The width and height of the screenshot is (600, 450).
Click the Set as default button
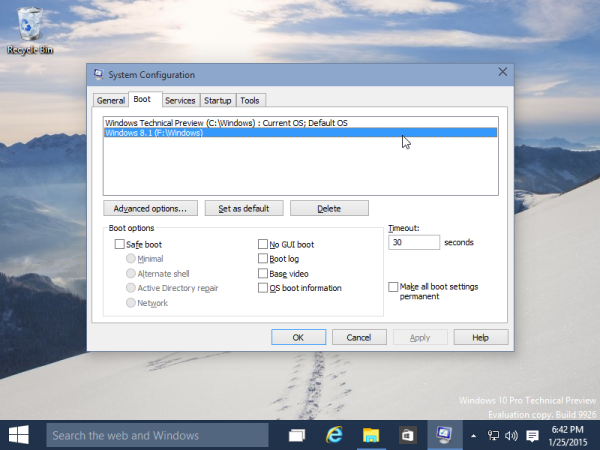(x=244, y=208)
